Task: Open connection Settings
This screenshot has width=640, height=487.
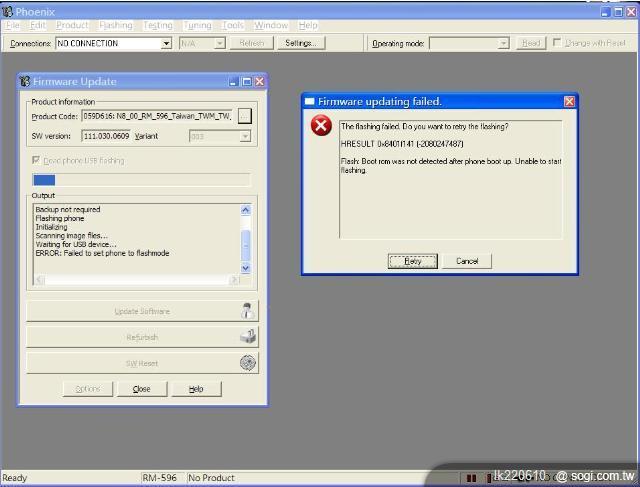Action: (x=301, y=43)
